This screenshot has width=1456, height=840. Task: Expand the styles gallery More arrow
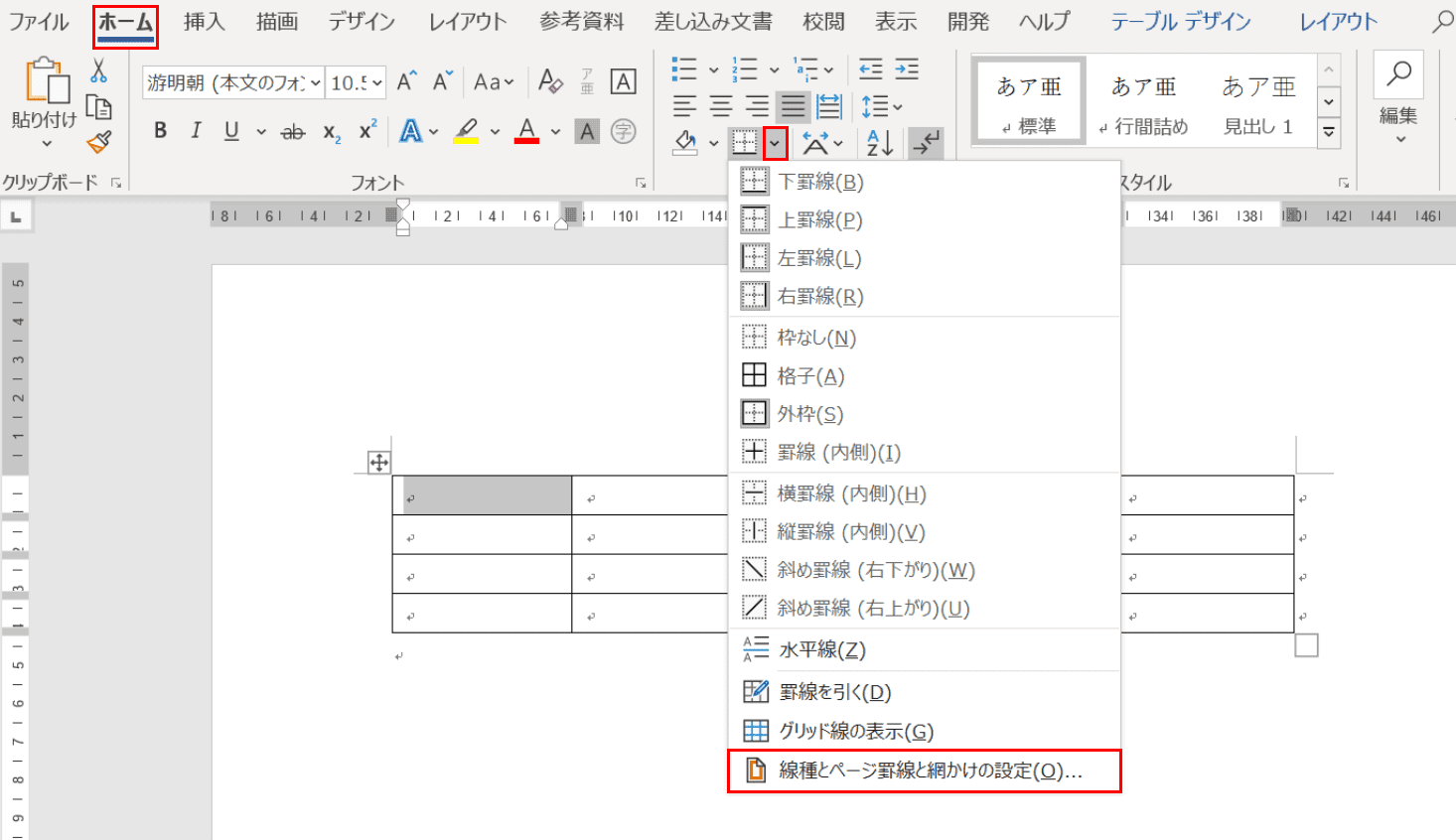pos(1329,131)
